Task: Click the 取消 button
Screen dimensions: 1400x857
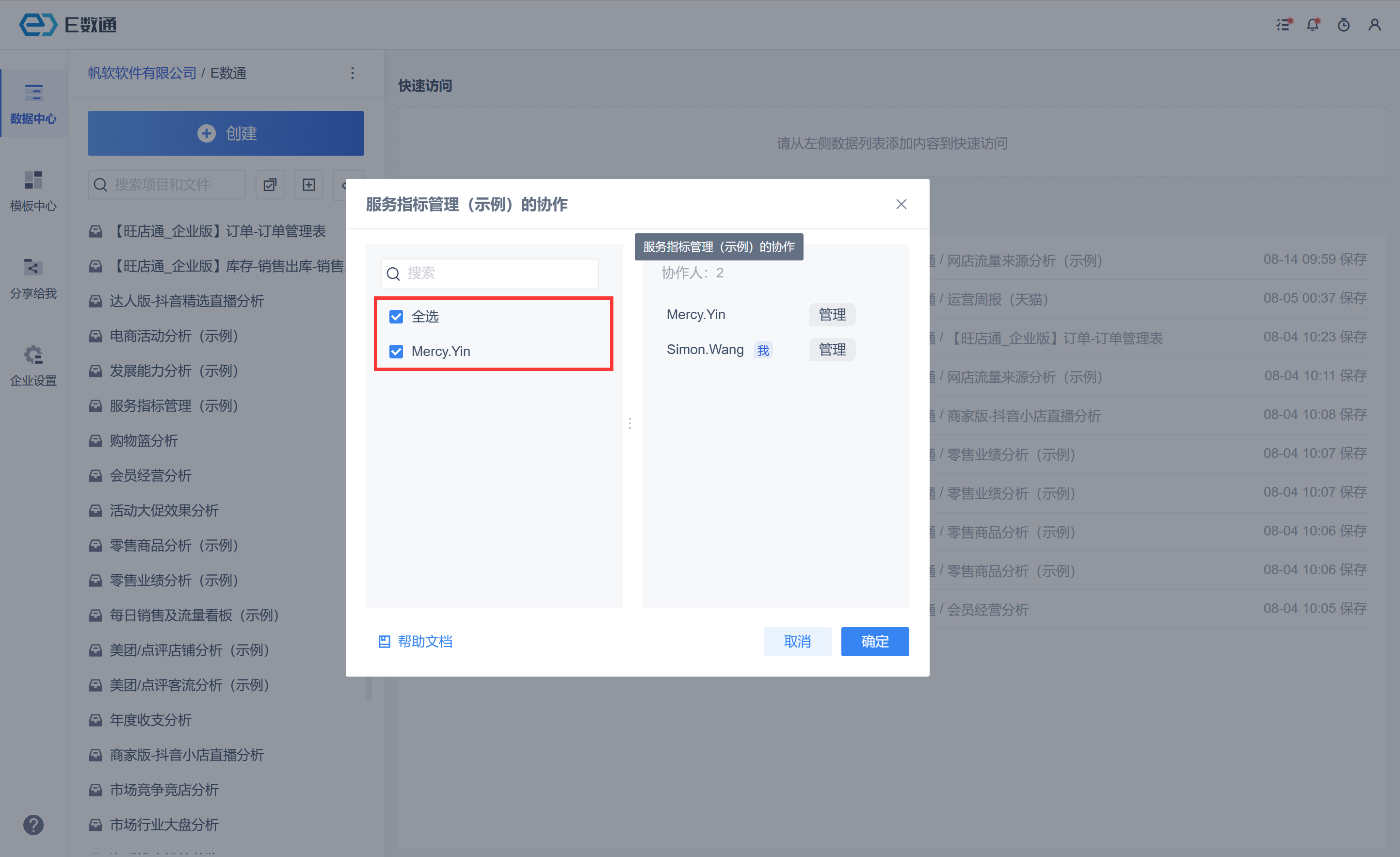Action: coord(797,641)
